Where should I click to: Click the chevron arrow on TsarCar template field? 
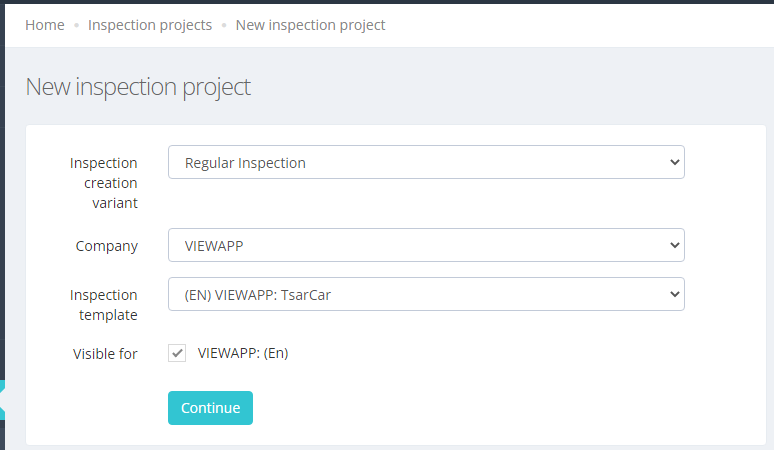click(674, 294)
